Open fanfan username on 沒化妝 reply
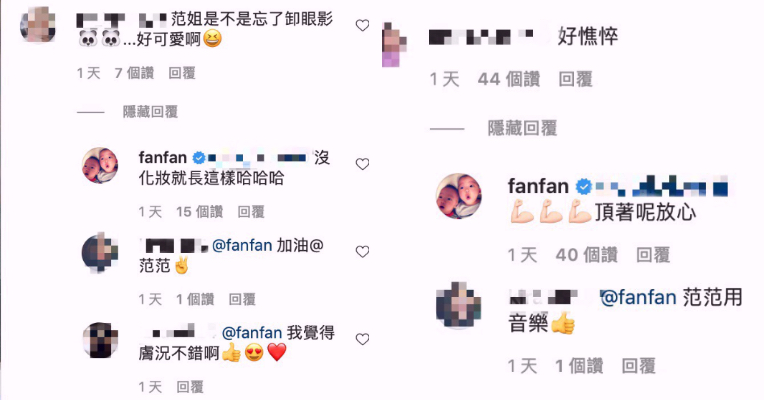Viewport: 764px width, 400px height. (x=163, y=157)
